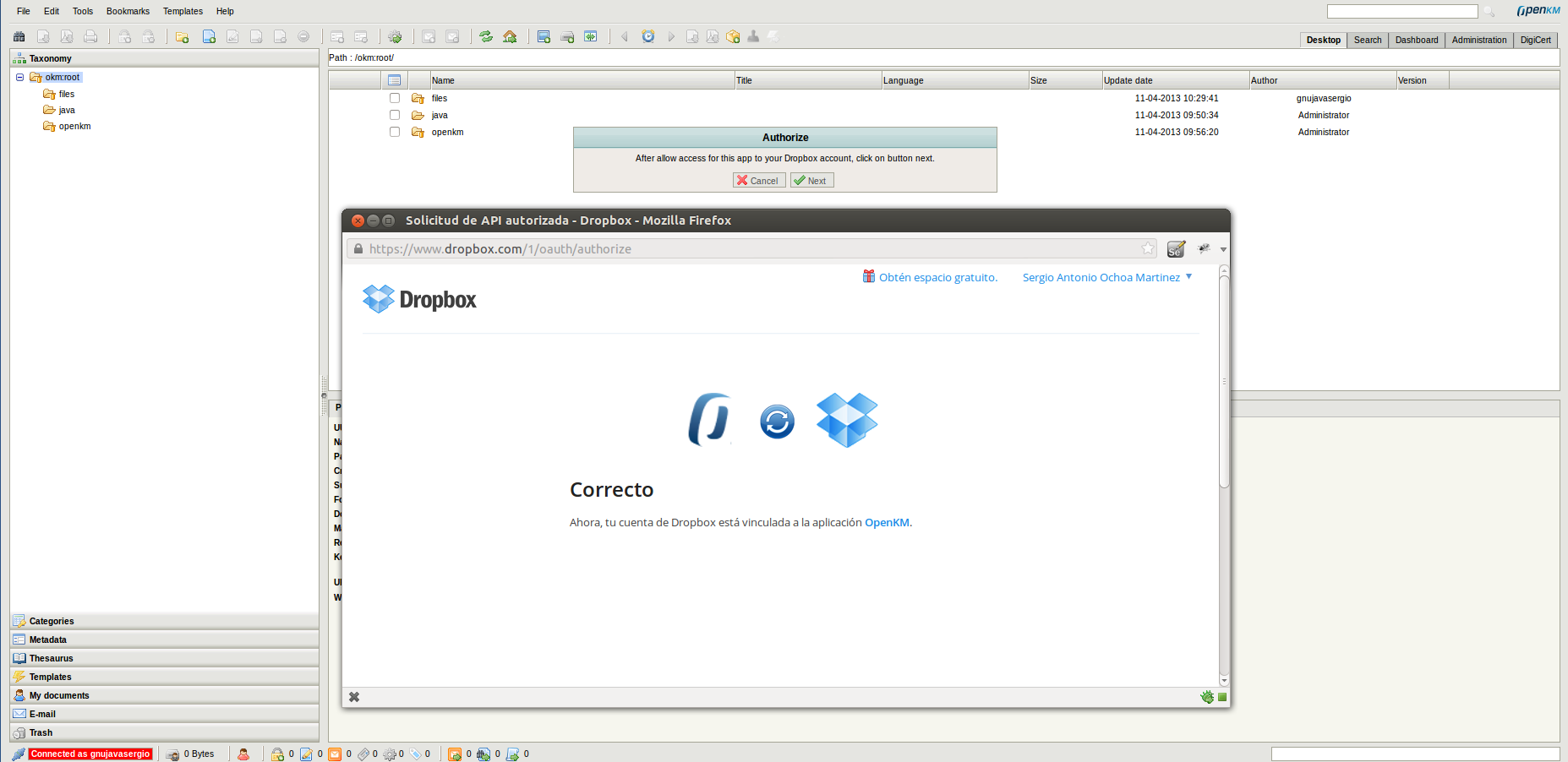The width and height of the screenshot is (1568, 762).
Task: Click the Print toolbar icon
Action: click(90, 37)
